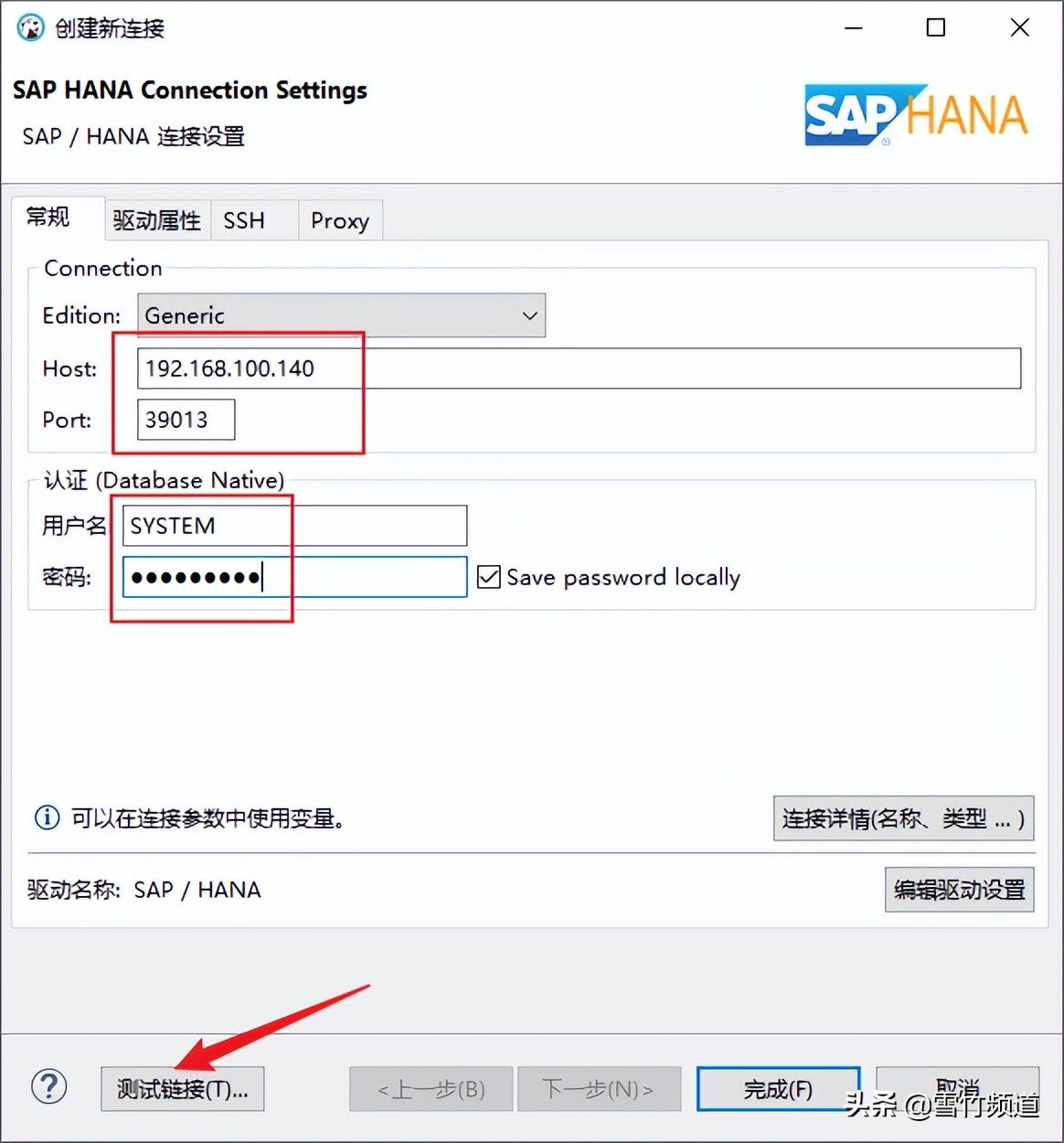Switch to the 驱动属性 tab
1064x1143 pixels.
pyautogui.click(x=156, y=220)
